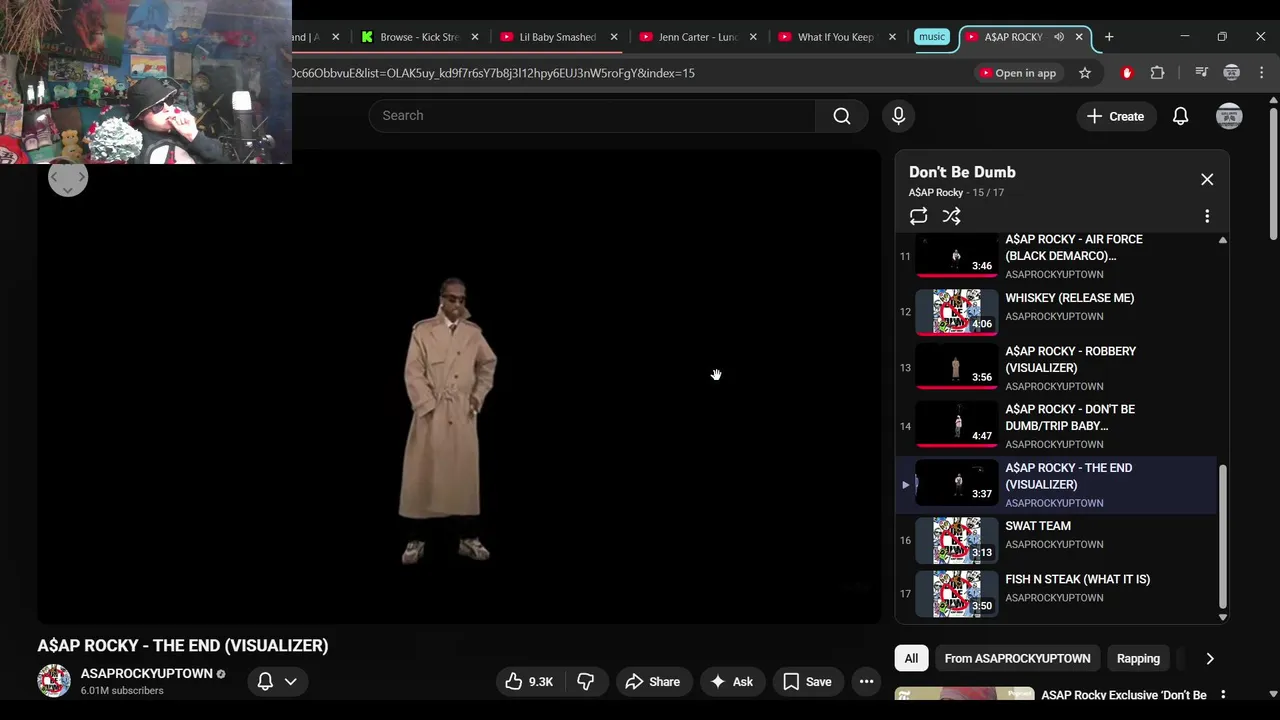Image resolution: width=1280 pixels, height=720 pixels.
Task: Click the playlist scroll down arrow
Action: point(1222,617)
